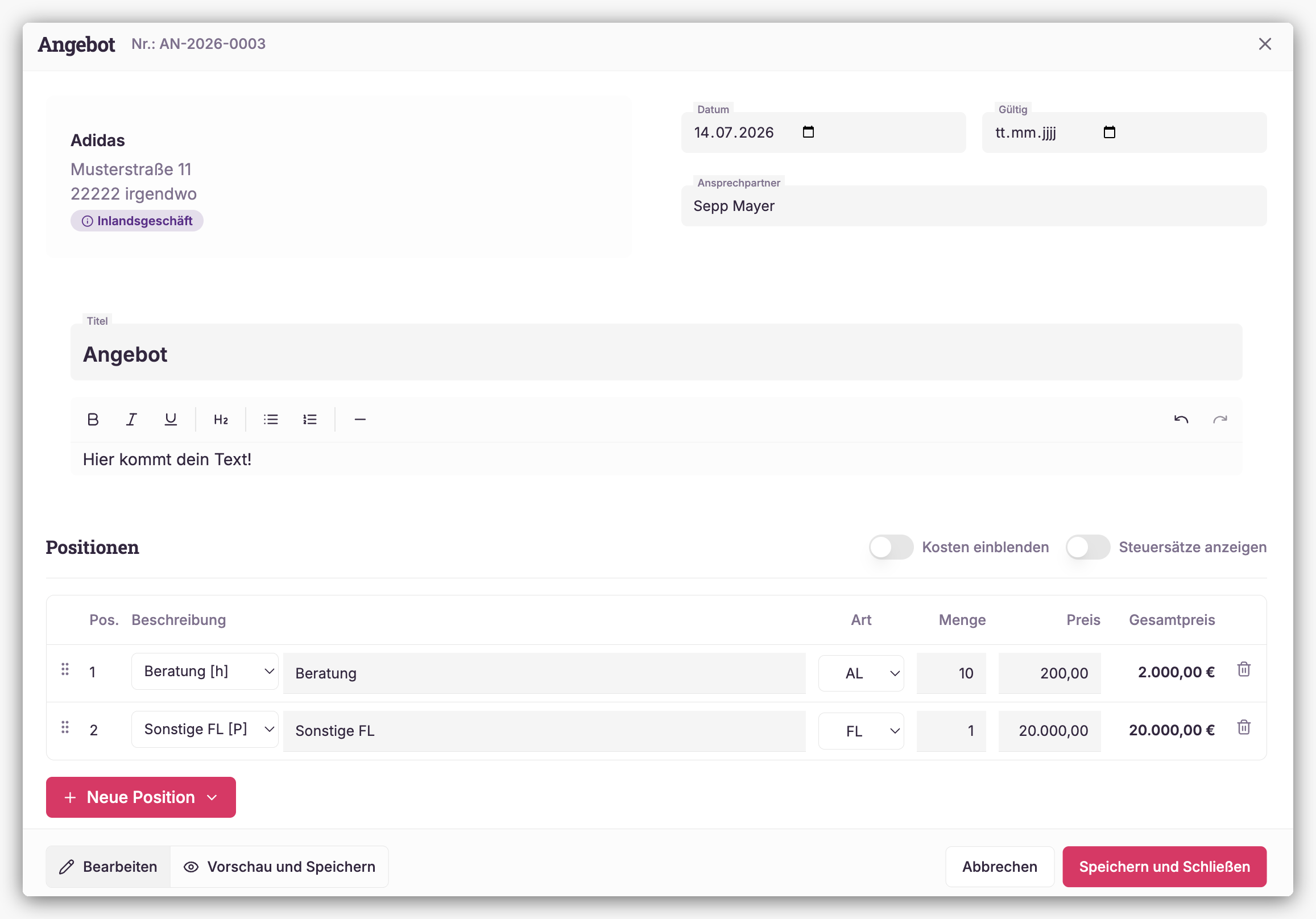Open FL type dropdown in position 2
The width and height of the screenshot is (1316, 919).
[x=861, y=731]
